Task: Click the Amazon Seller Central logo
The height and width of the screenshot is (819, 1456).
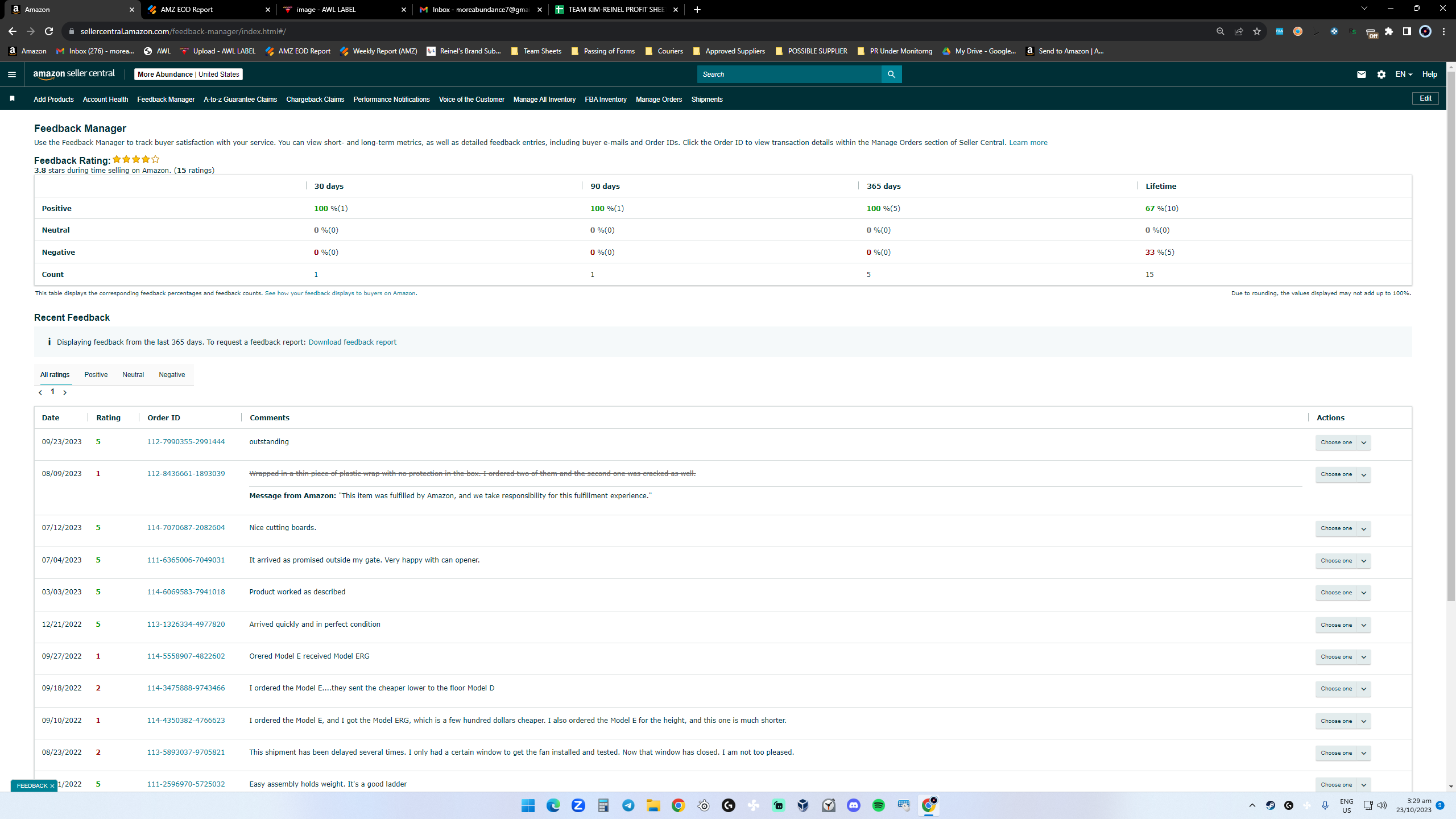Action: tap(74, 74)
